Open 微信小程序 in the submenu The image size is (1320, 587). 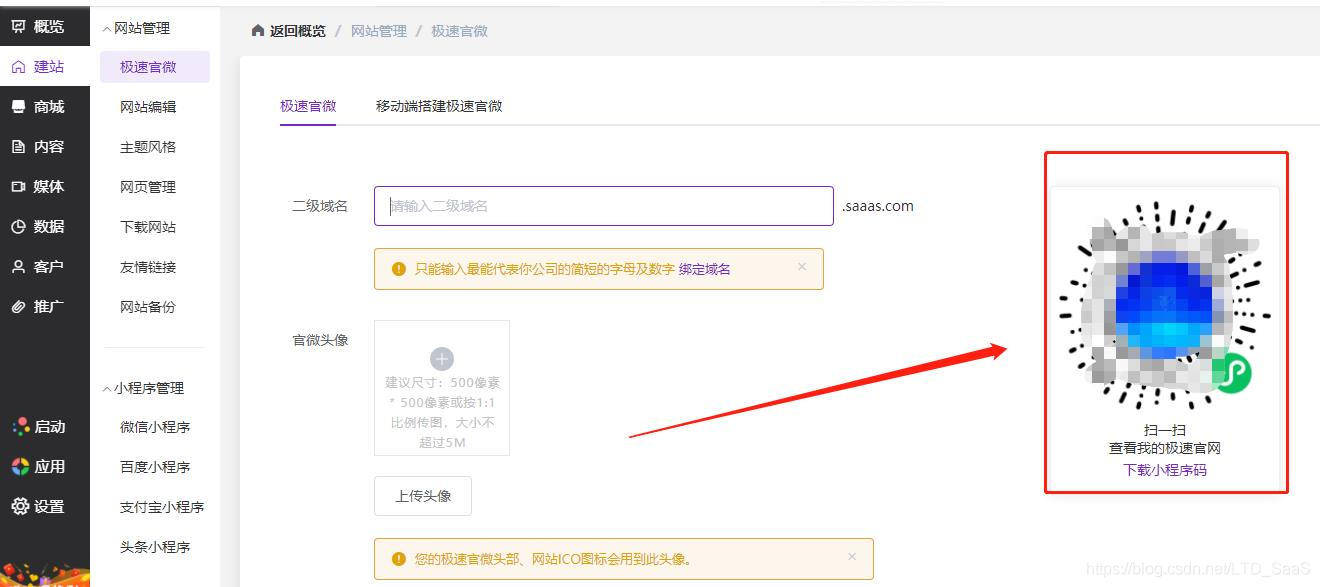point(155,427)
